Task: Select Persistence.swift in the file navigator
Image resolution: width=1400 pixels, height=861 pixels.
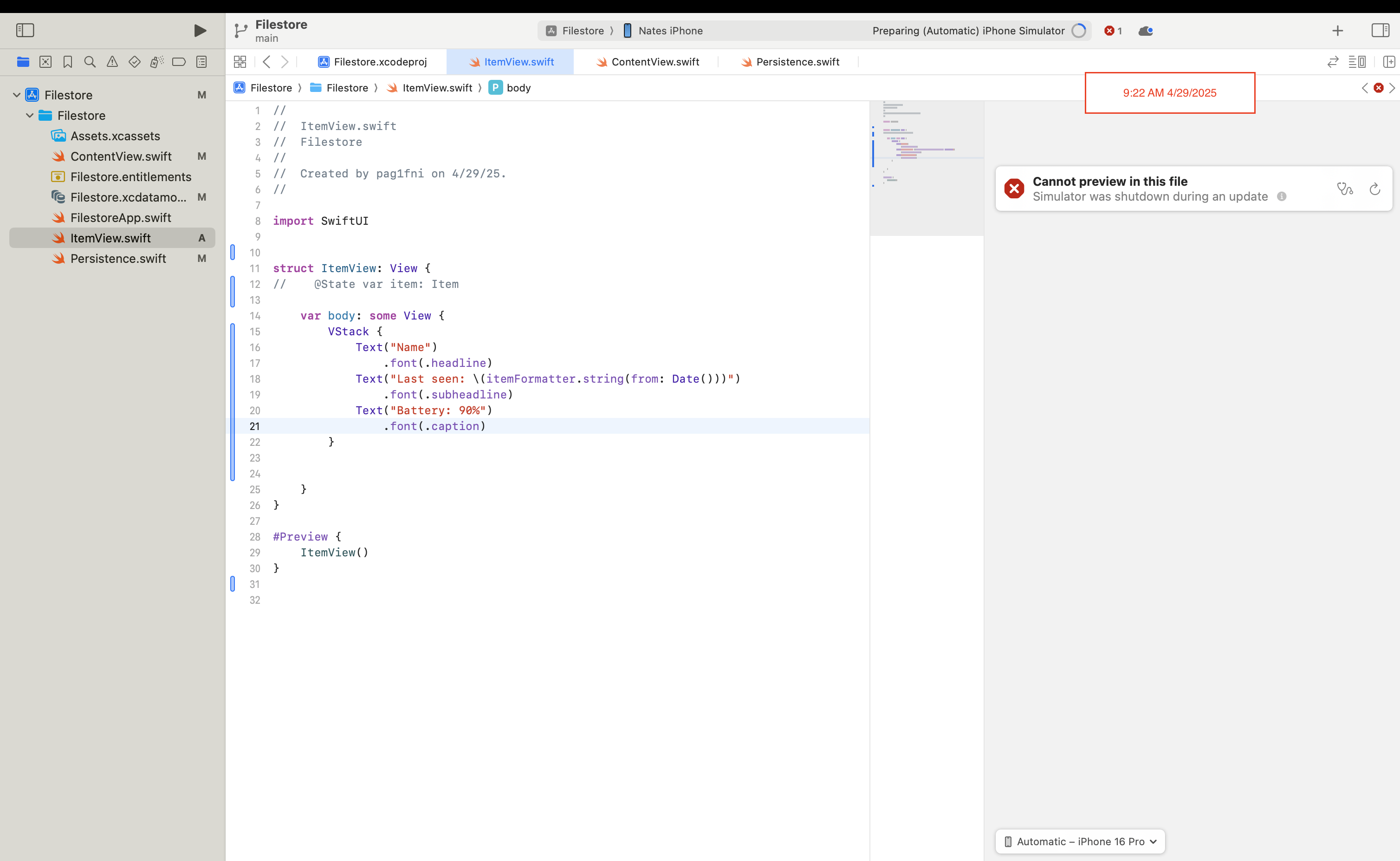Action: click(118, 259)
